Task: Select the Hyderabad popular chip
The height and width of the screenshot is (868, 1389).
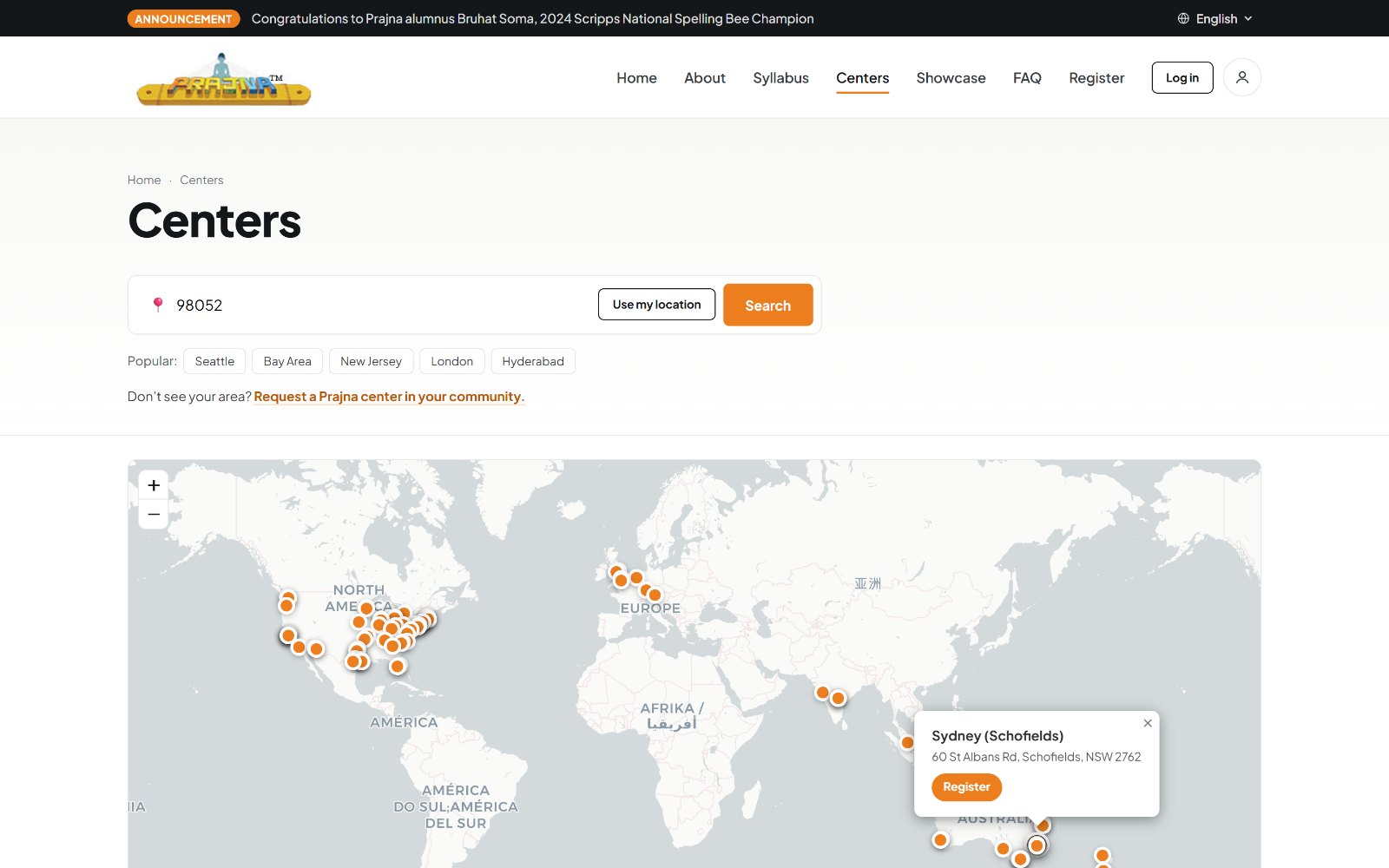Action: tap(533, 361)
